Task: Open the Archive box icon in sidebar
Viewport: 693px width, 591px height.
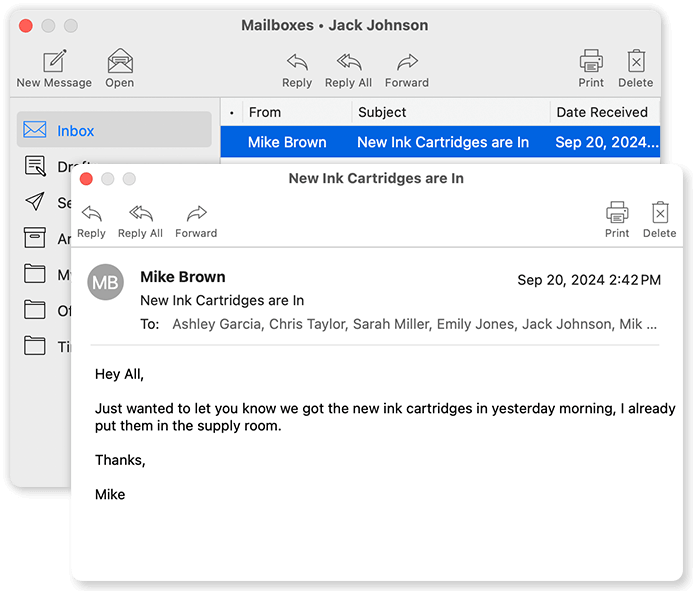Action: click(34, 238)
